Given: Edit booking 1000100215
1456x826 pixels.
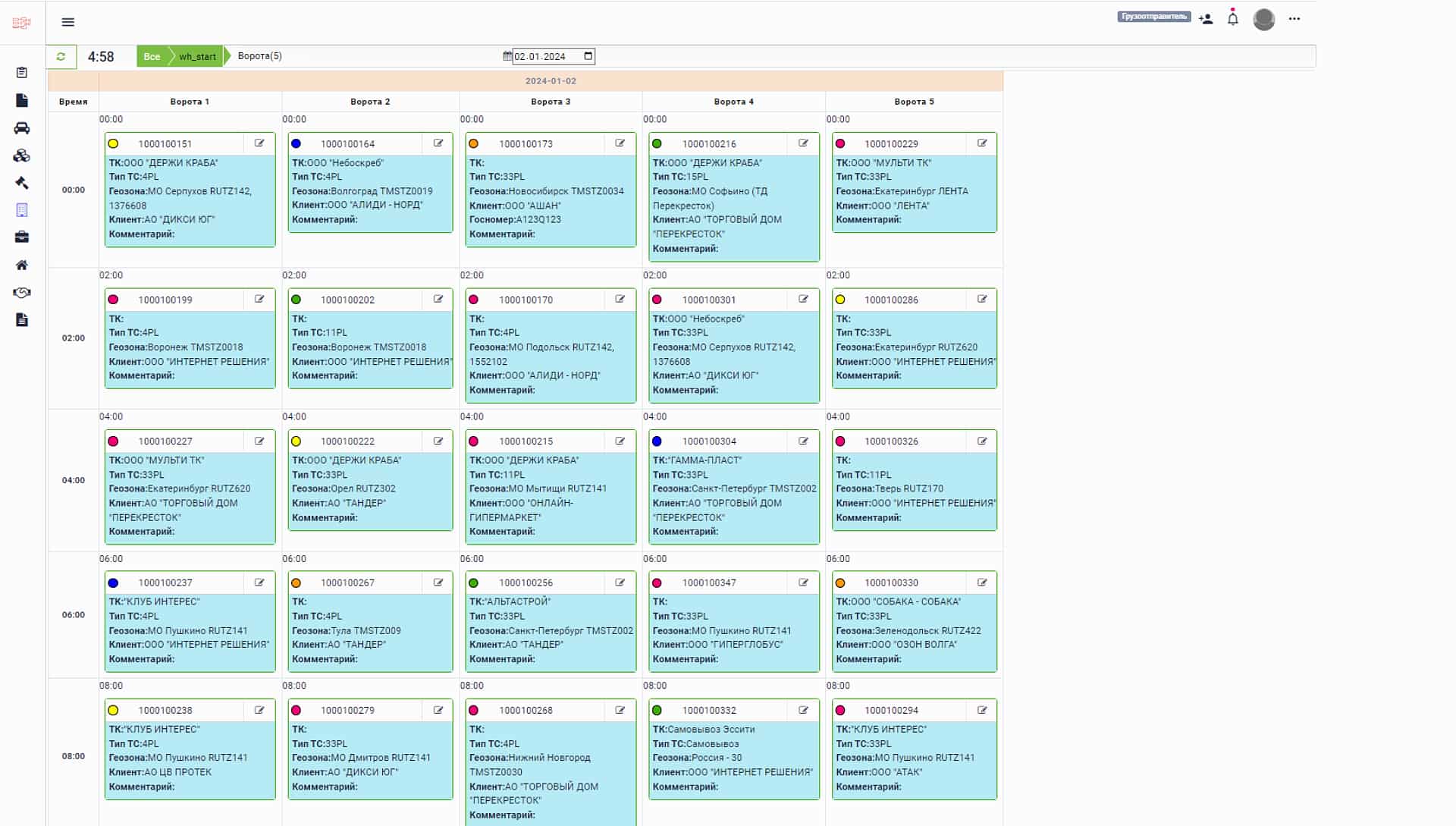Looking at the screenshot, I should (x=620, y=441).
